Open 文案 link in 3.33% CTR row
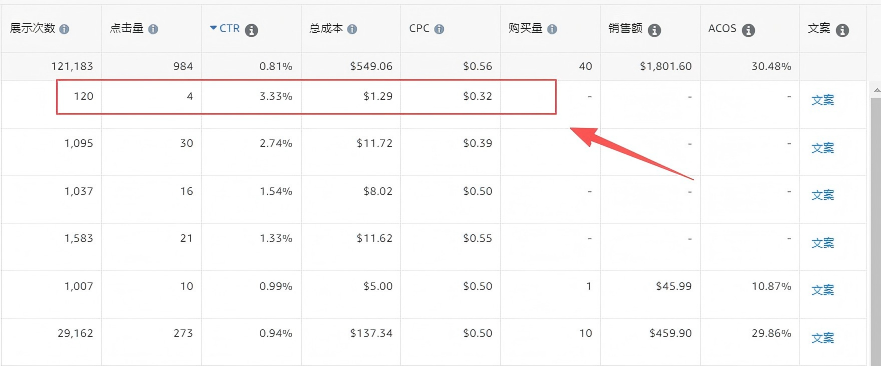881x366 pixels. coord(823,101)
